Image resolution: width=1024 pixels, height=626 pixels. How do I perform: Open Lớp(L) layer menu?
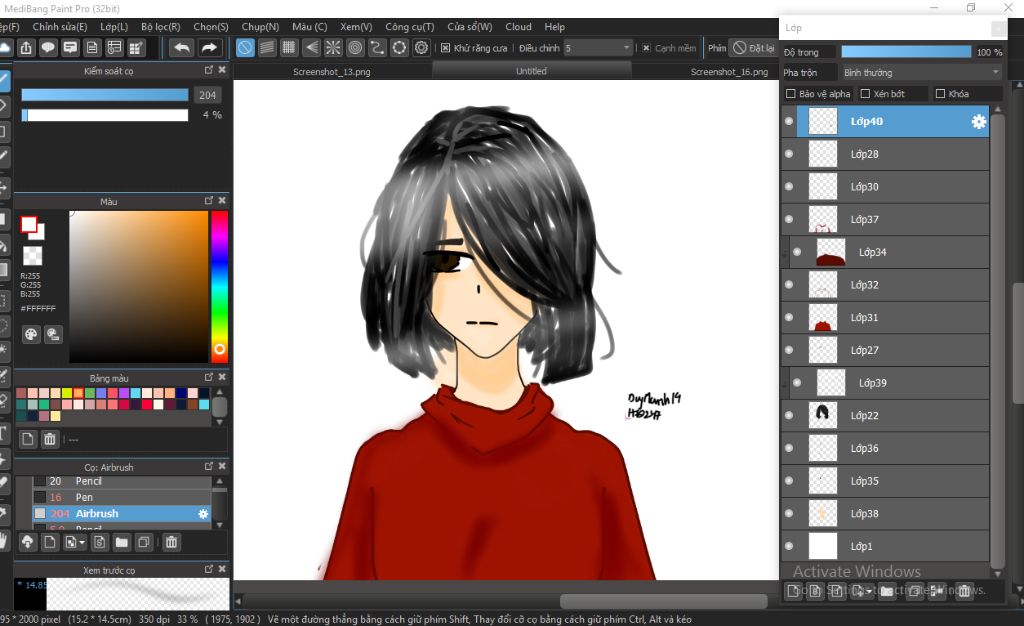coord(114,27)
